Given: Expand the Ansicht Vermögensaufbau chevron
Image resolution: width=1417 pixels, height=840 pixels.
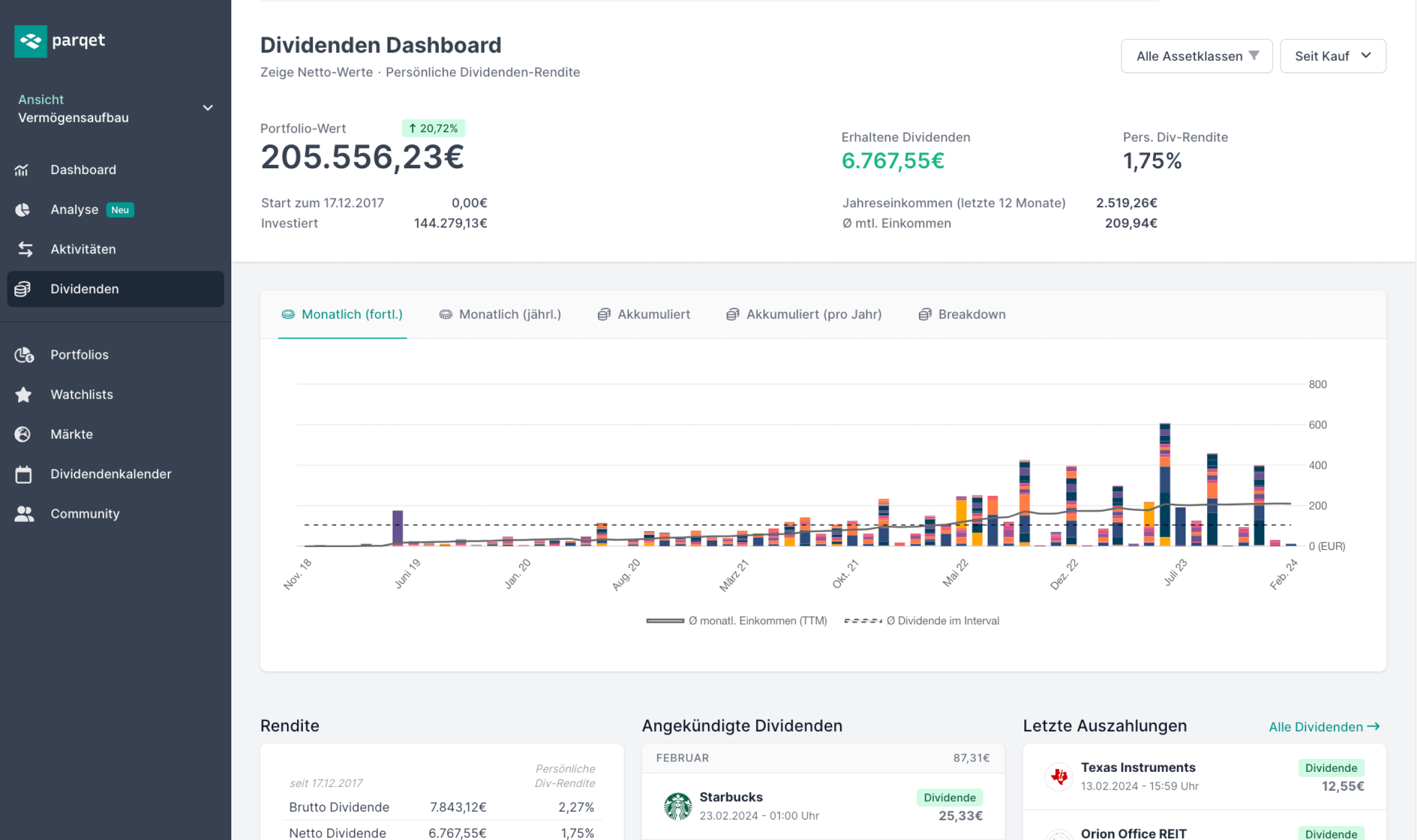Looking at the screenshot, I should [207, 108].
